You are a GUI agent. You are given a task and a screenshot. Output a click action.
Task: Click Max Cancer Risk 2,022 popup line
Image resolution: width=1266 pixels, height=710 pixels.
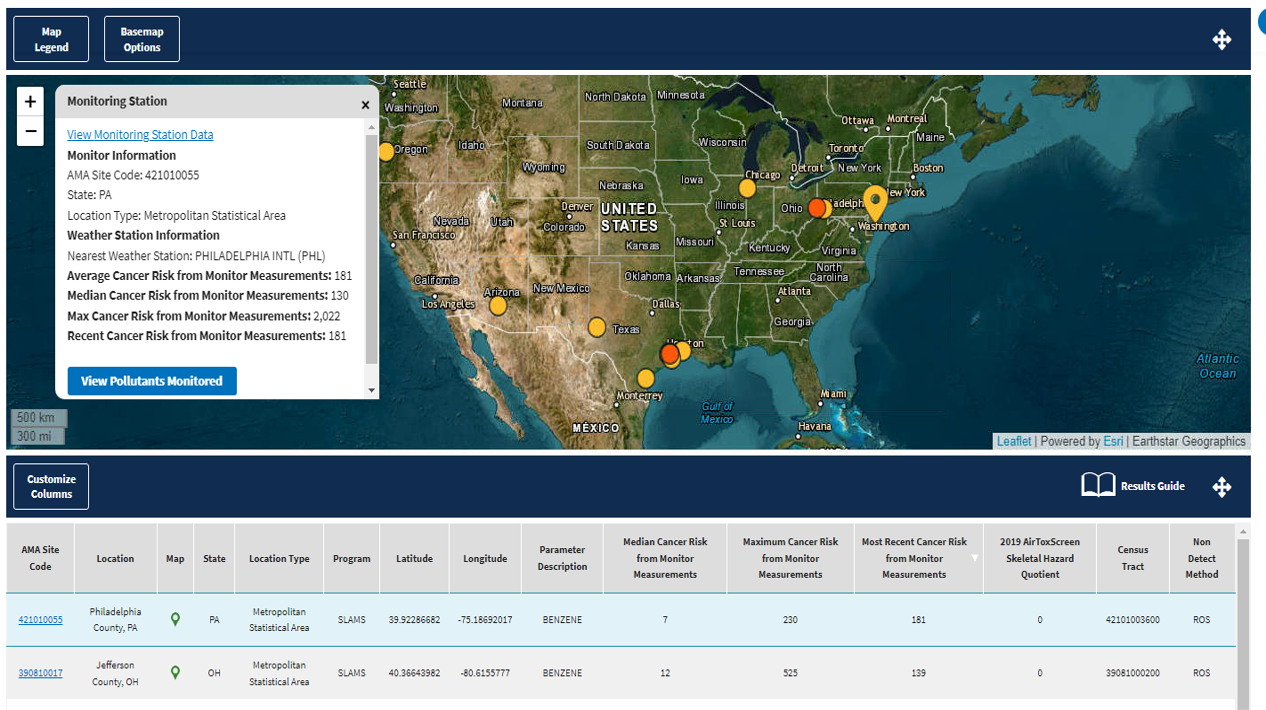204,316
